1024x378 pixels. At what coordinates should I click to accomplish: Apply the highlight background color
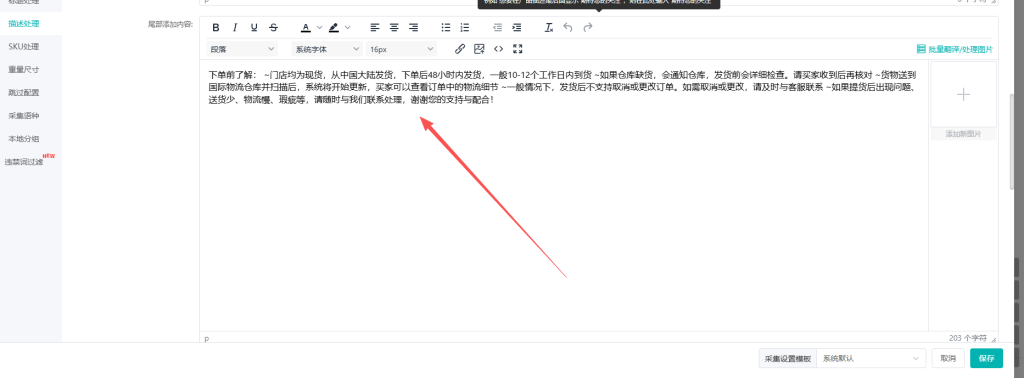click(x=334, y=27)
